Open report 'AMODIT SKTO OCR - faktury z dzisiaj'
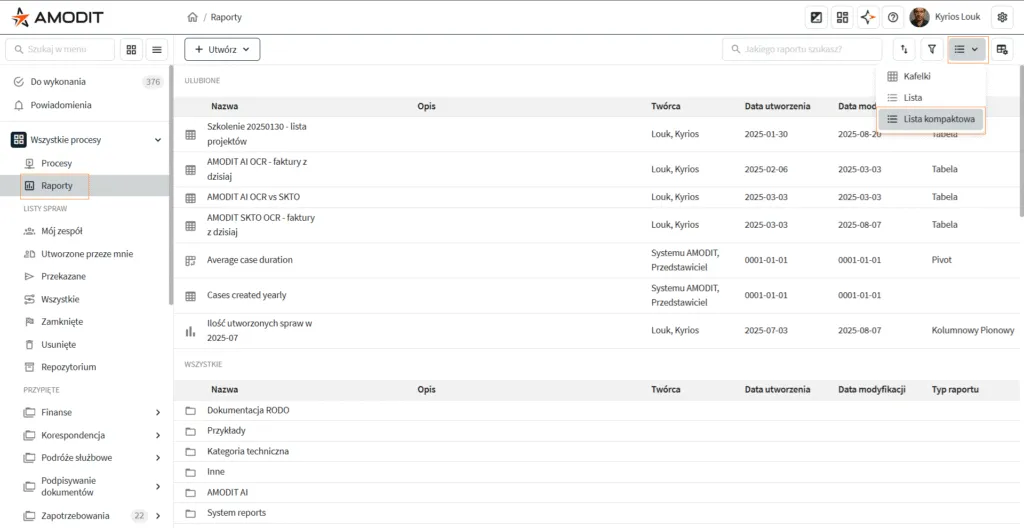 [x=261, y=225]
